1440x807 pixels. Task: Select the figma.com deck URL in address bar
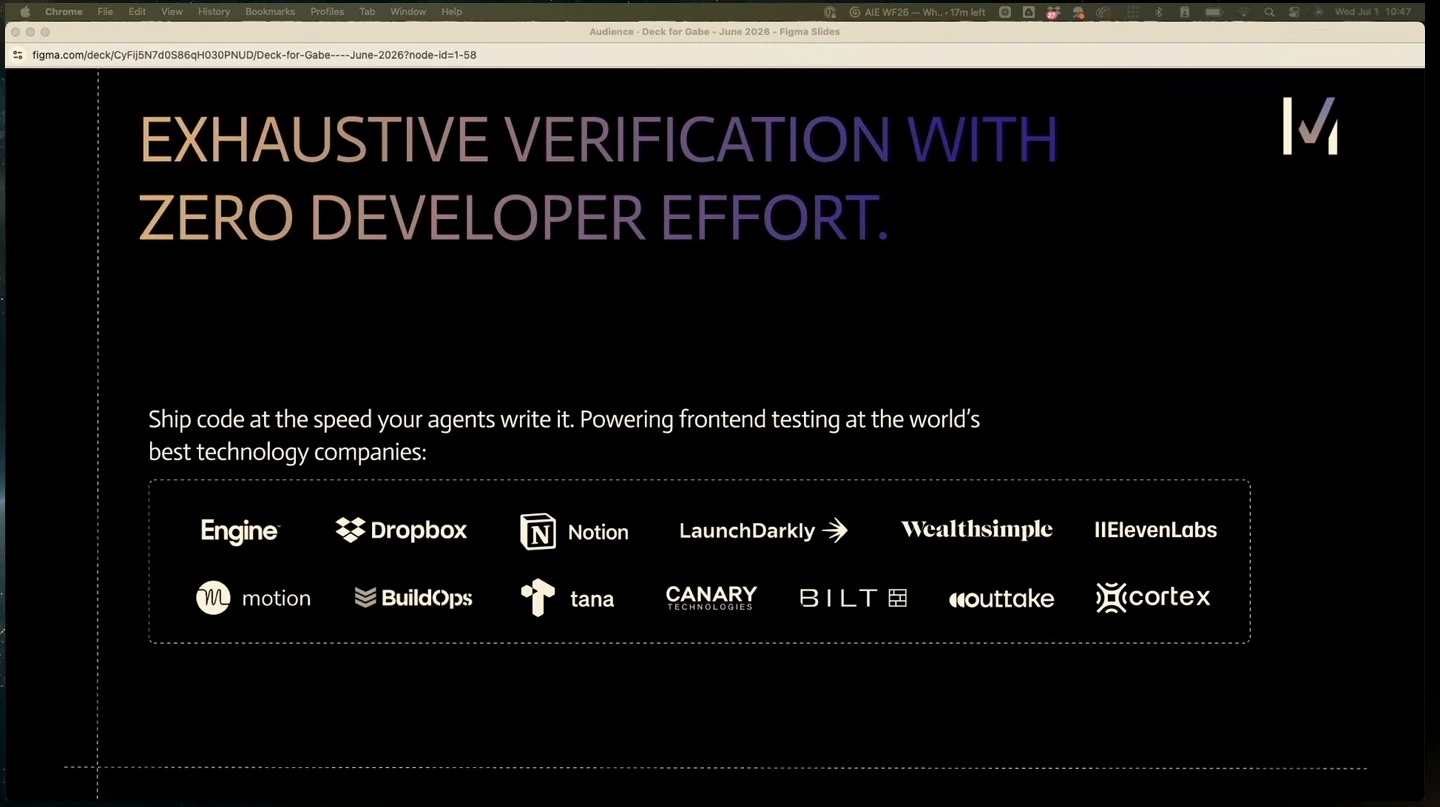point(254,55)
